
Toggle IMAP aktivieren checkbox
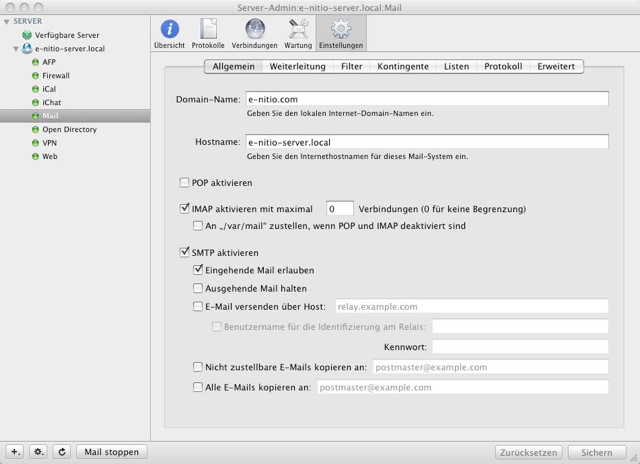(x=184, y=208)
